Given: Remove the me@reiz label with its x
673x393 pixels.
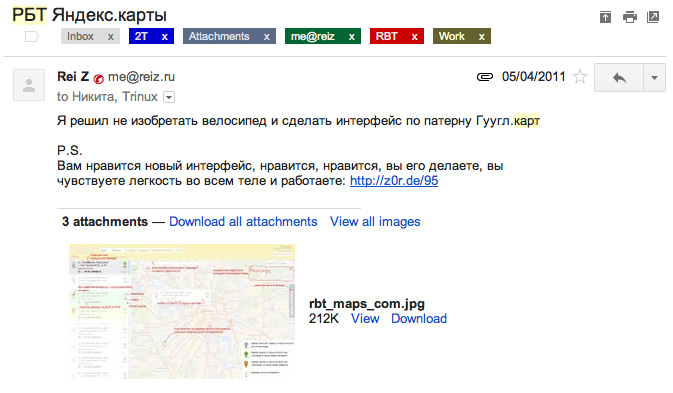Looking at the screenshot, I should [x=352, y=36].
